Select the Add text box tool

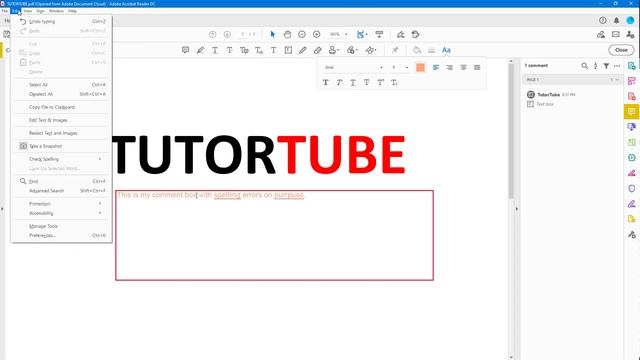[x=288, y=50]
